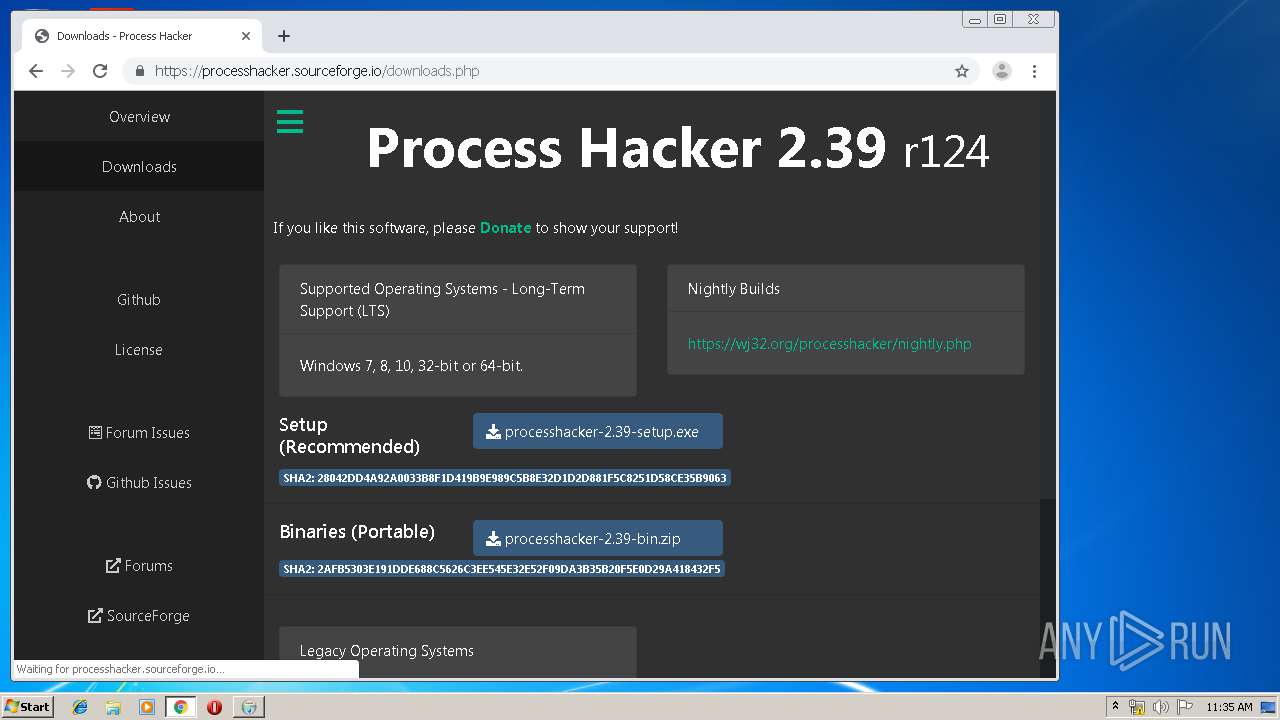The image size is (1280, 720).
Task: Show hidden system tray icons arrow
Action: 1115,707
